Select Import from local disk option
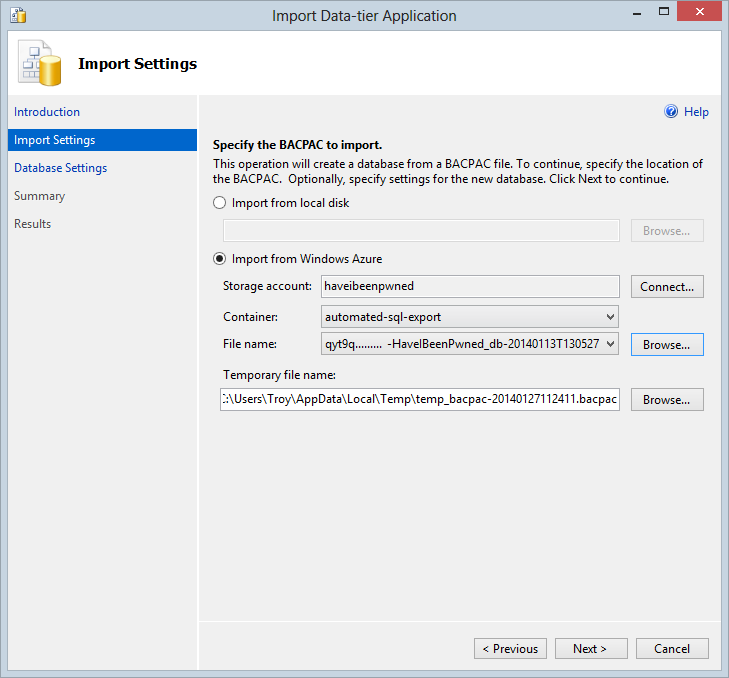This screenshot has width=729, height=678. 222,203
